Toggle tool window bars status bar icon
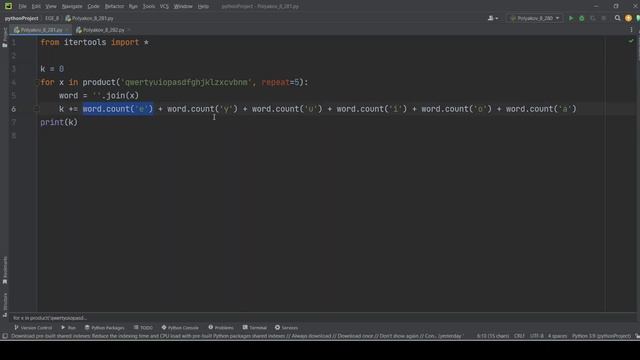 coord(5,336)
